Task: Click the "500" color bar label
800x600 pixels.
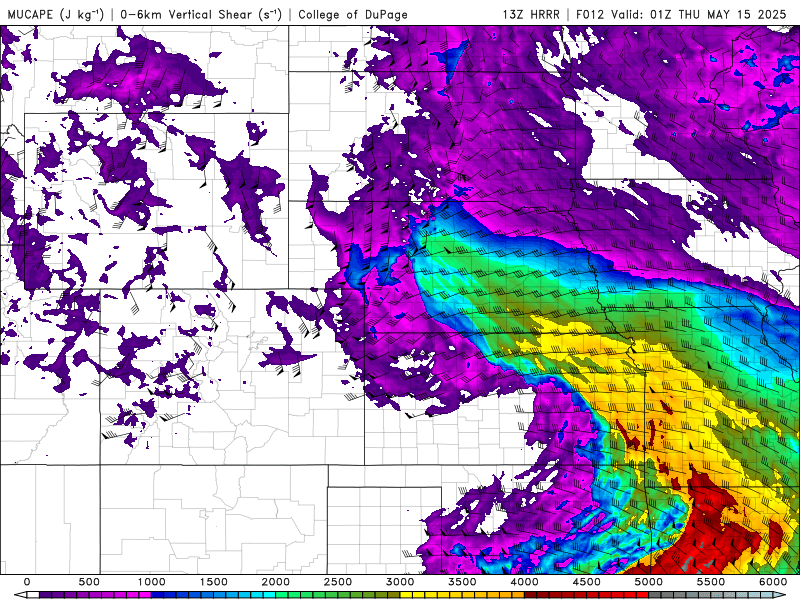Action: (x=89, y=582)
